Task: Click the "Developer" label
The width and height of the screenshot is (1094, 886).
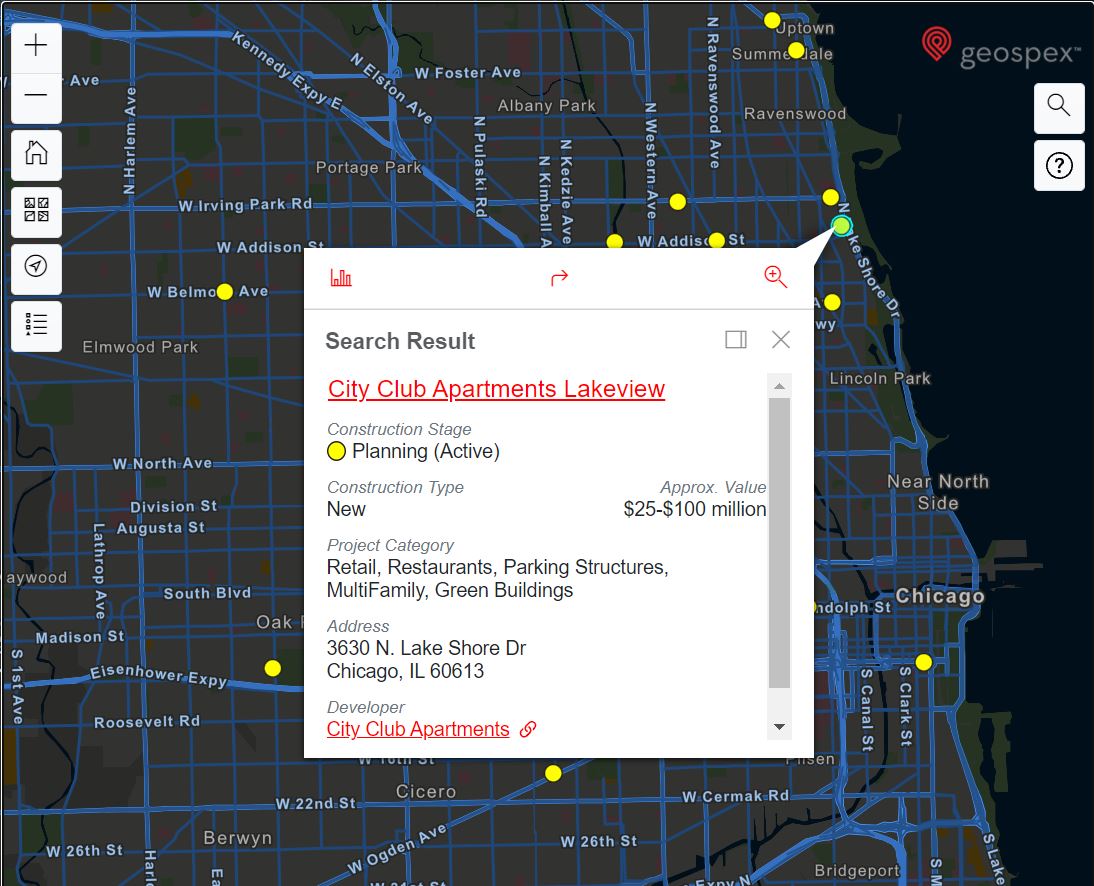Action: coord(366,707)
